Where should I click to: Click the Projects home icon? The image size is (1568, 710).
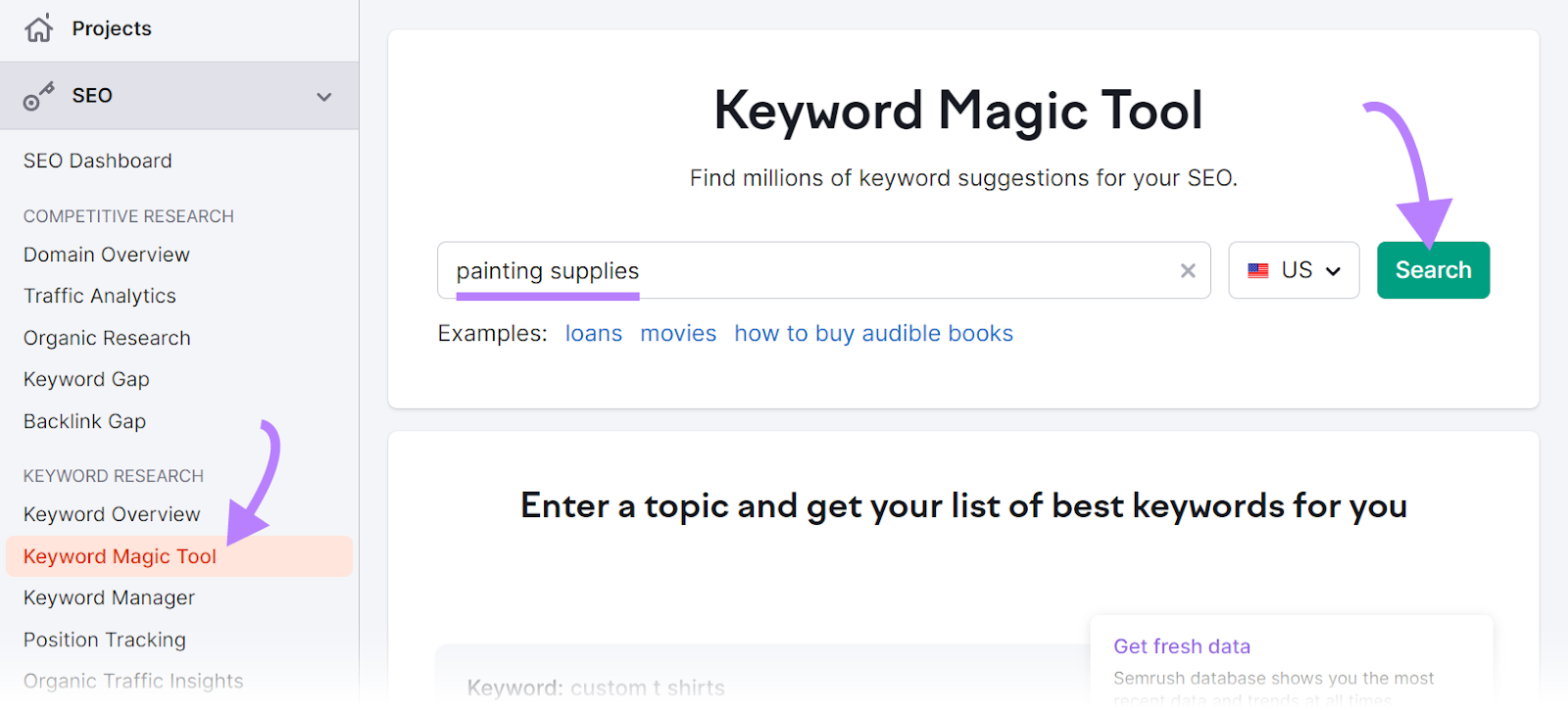[39, 28]
